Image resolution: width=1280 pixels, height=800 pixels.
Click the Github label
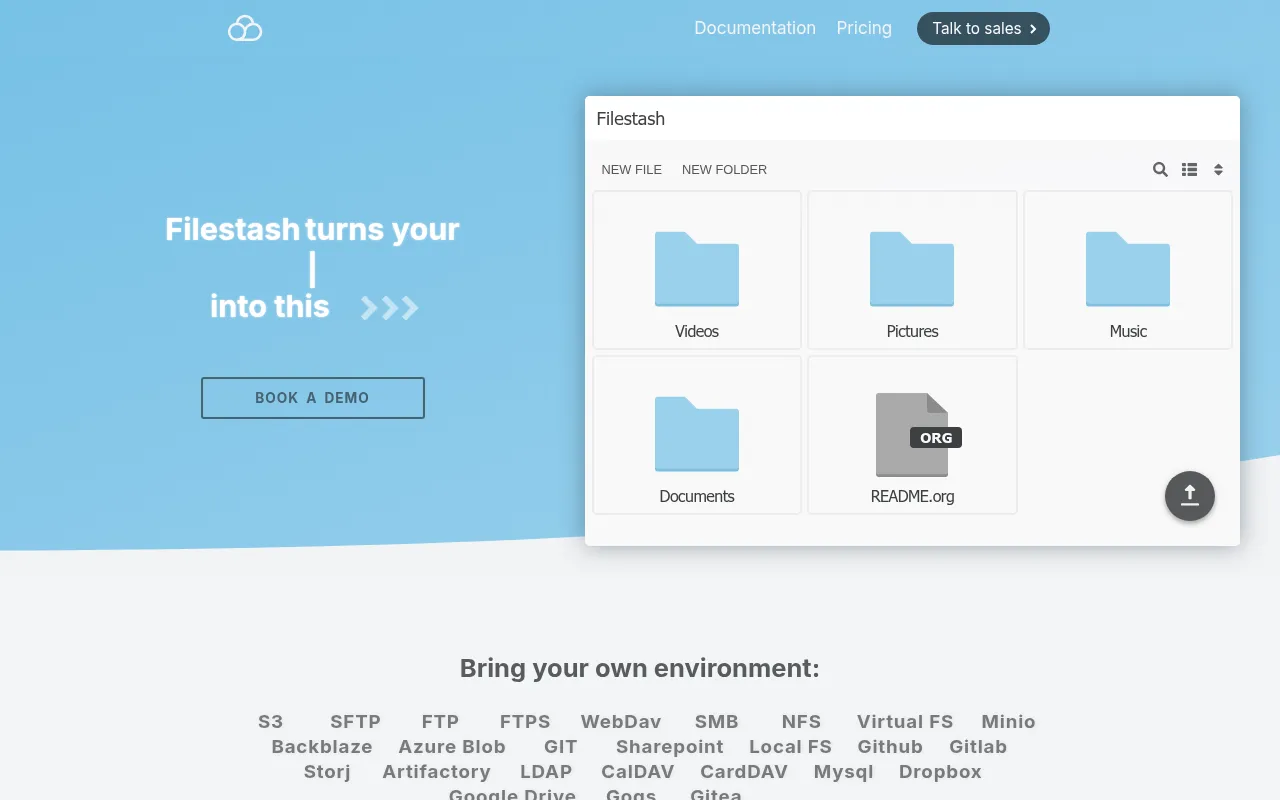pyautogui.click(x=890, y=747)
